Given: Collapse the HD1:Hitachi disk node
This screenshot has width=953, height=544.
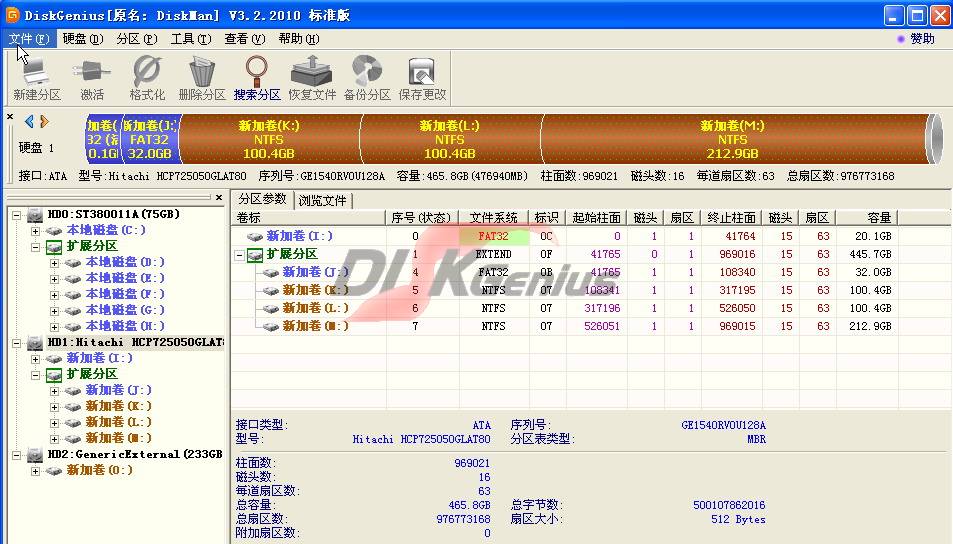Looking at the screenshot, I should (x=17, y=343).
